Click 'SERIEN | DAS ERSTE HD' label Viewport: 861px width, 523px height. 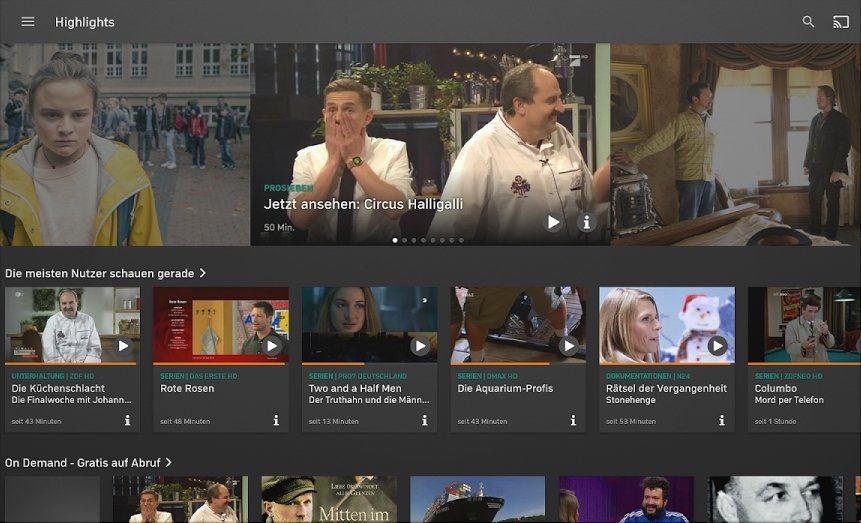[x=199, y=376]
